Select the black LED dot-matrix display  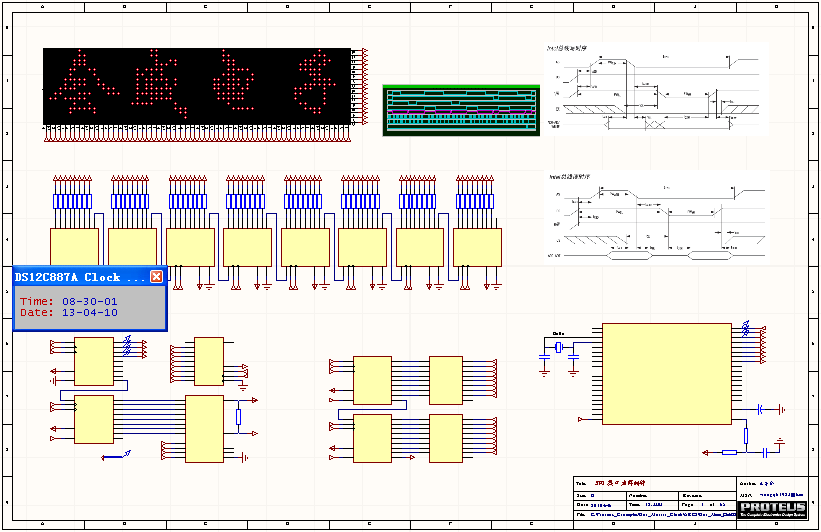(196, 86)
